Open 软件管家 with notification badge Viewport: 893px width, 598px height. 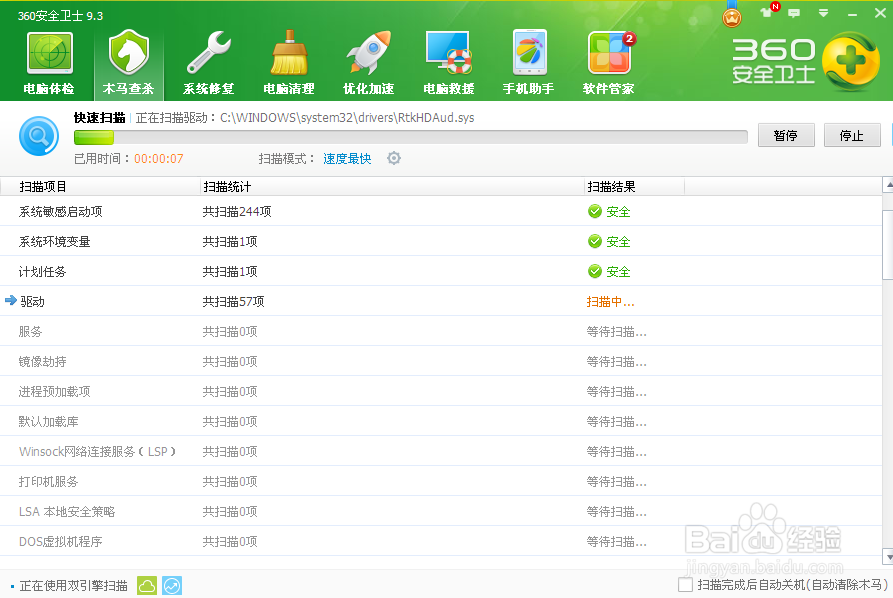608,60
